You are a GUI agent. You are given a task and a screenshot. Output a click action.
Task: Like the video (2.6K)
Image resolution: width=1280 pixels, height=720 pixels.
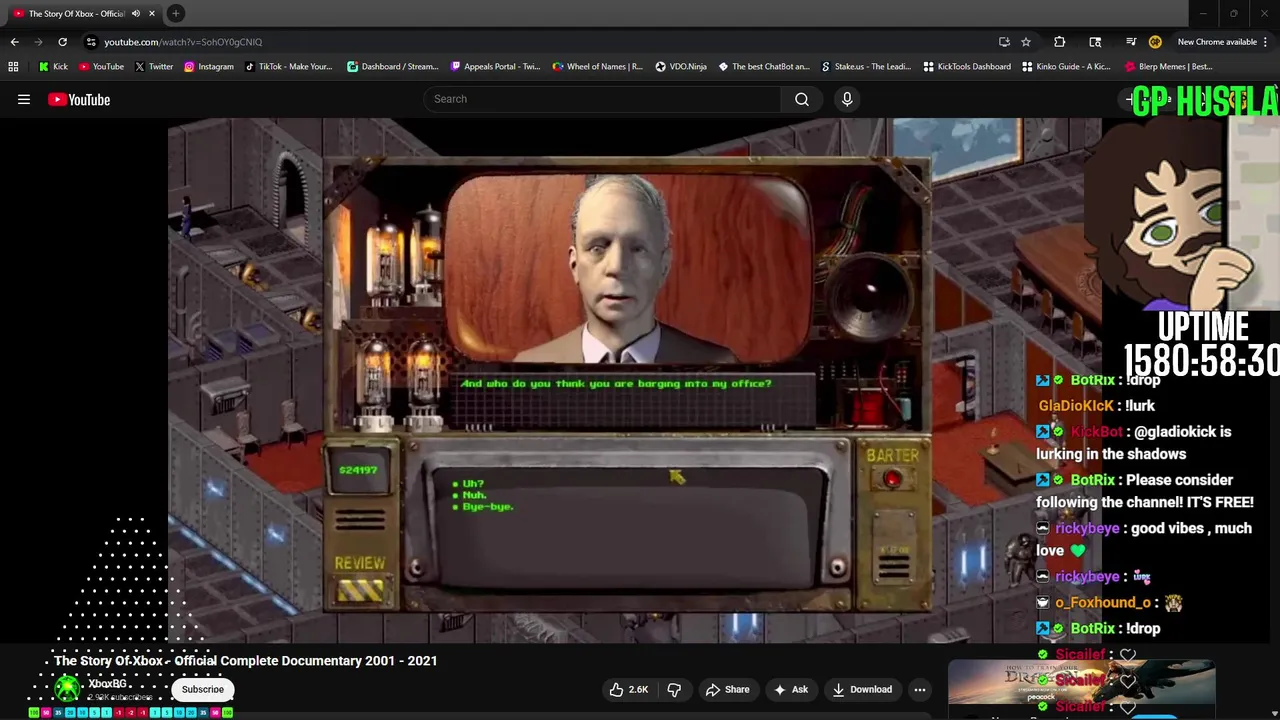pos(629,689)
